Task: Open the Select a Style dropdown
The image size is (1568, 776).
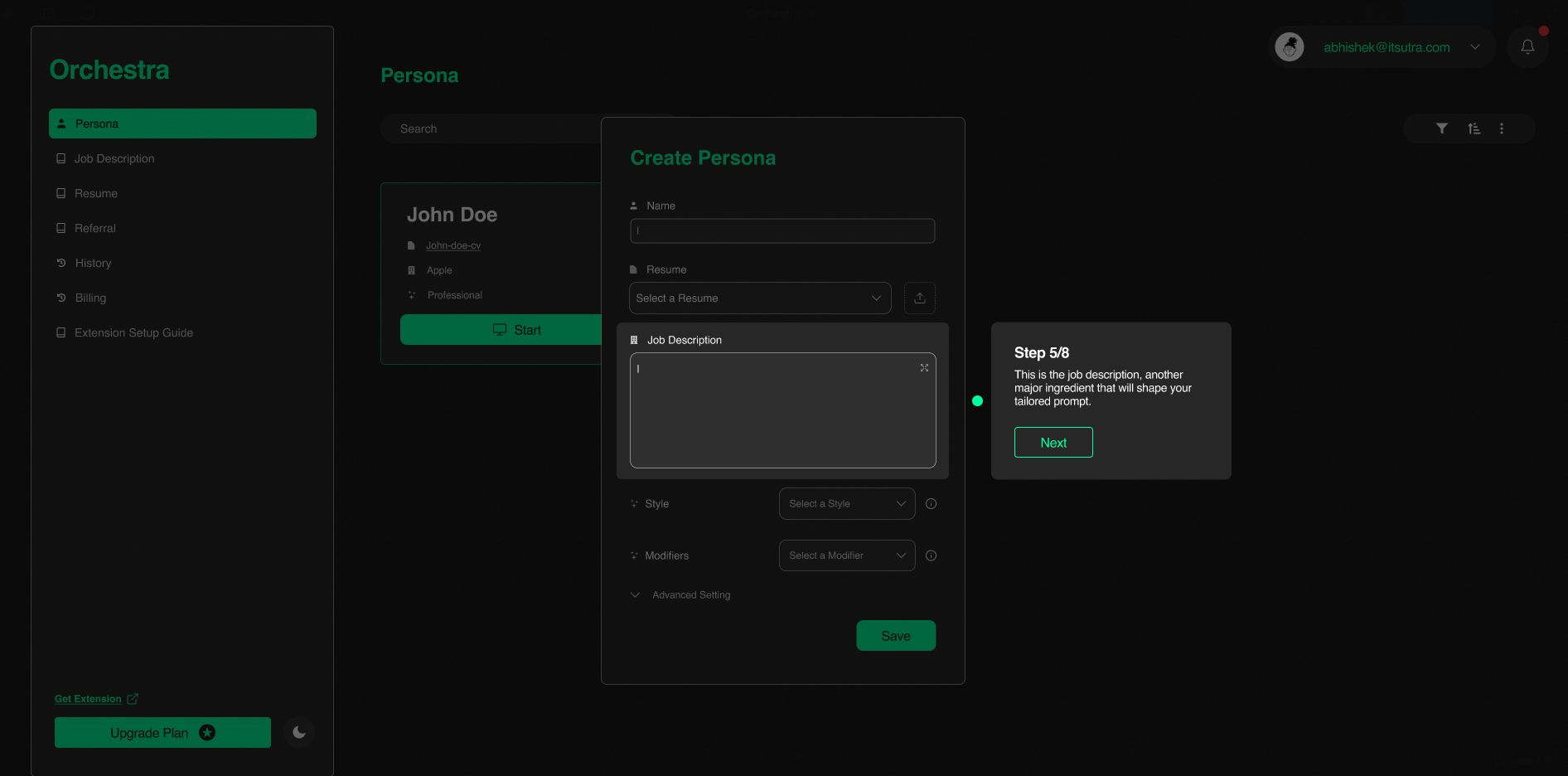Action: 847,504
